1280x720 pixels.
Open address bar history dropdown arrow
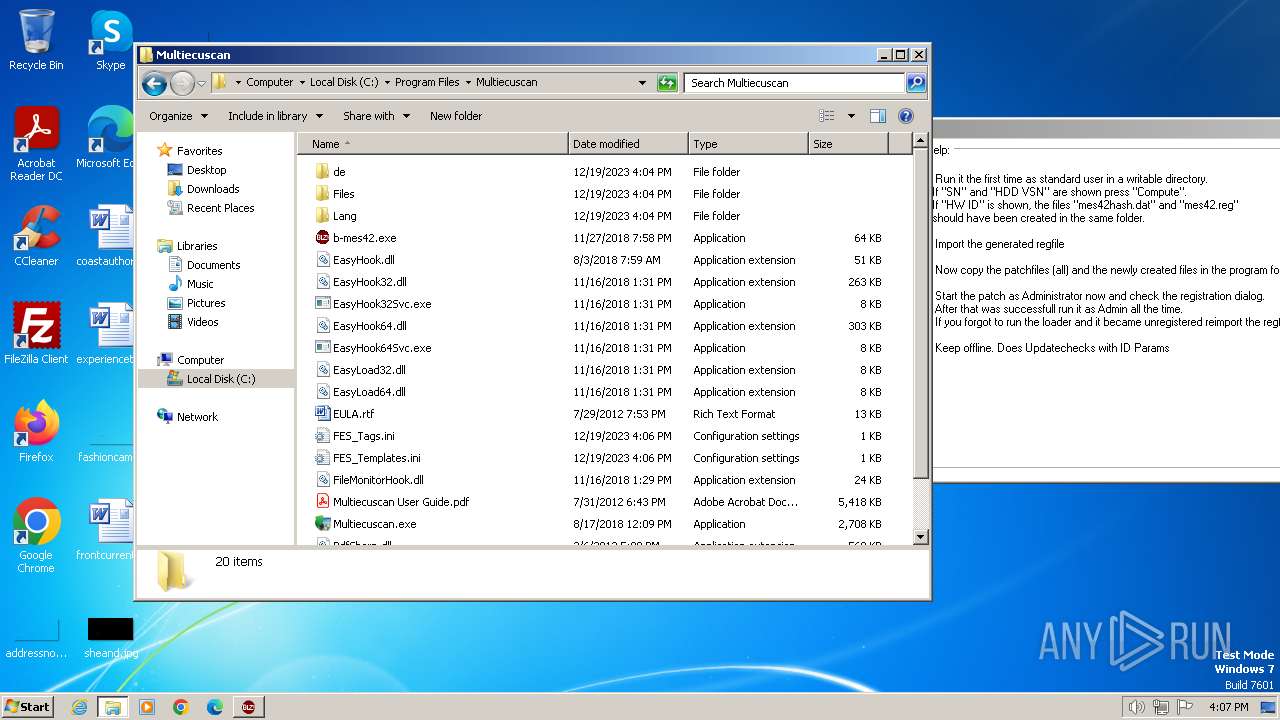coord(642,83)
